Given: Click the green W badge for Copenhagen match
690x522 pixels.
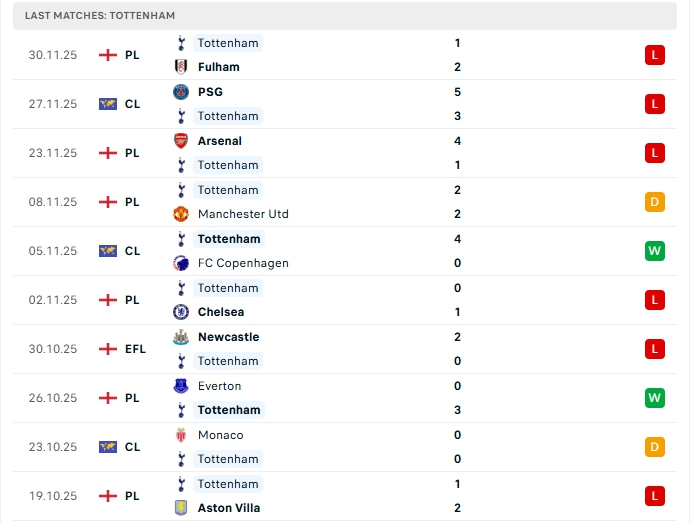Looking at the screenshot, I should [655, 251].
